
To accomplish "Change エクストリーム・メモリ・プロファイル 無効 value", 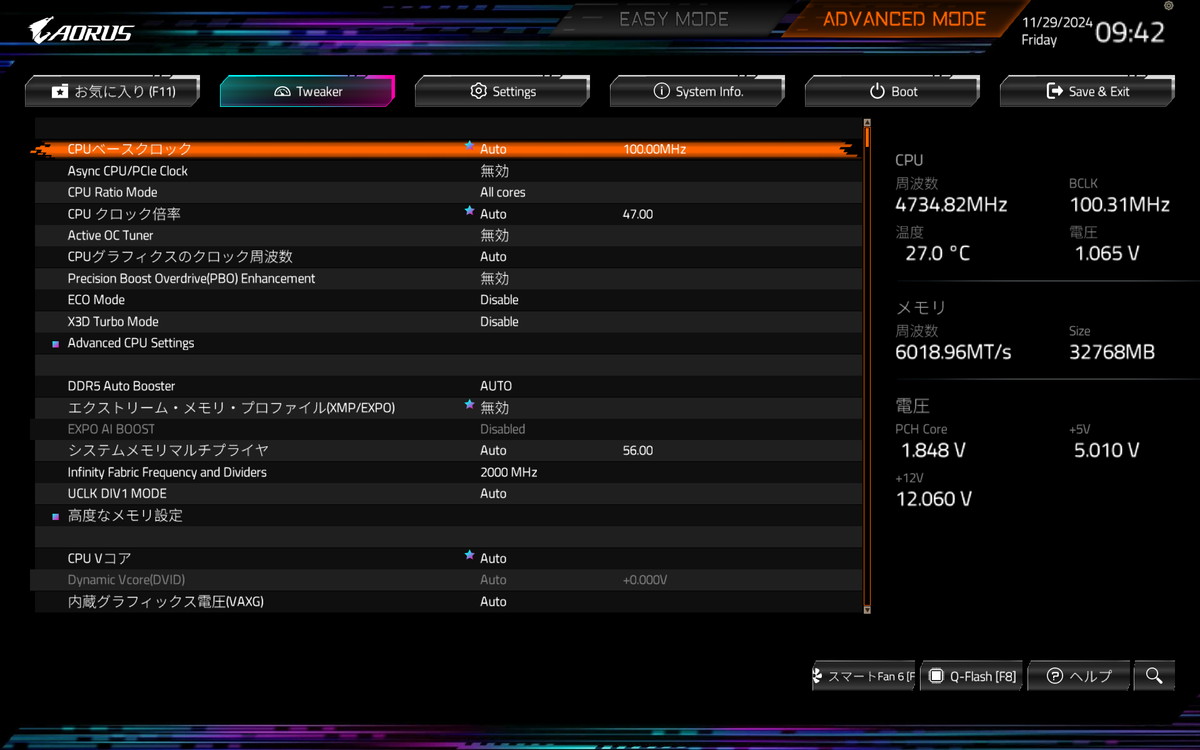I will pyautogui.click(x=494, y=408).
